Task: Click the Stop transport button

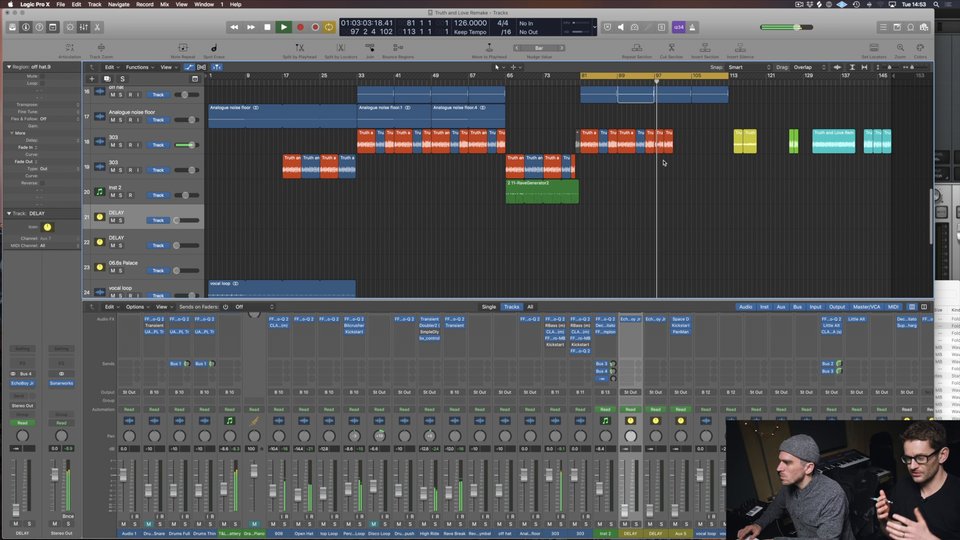Action: click(267, 27)
